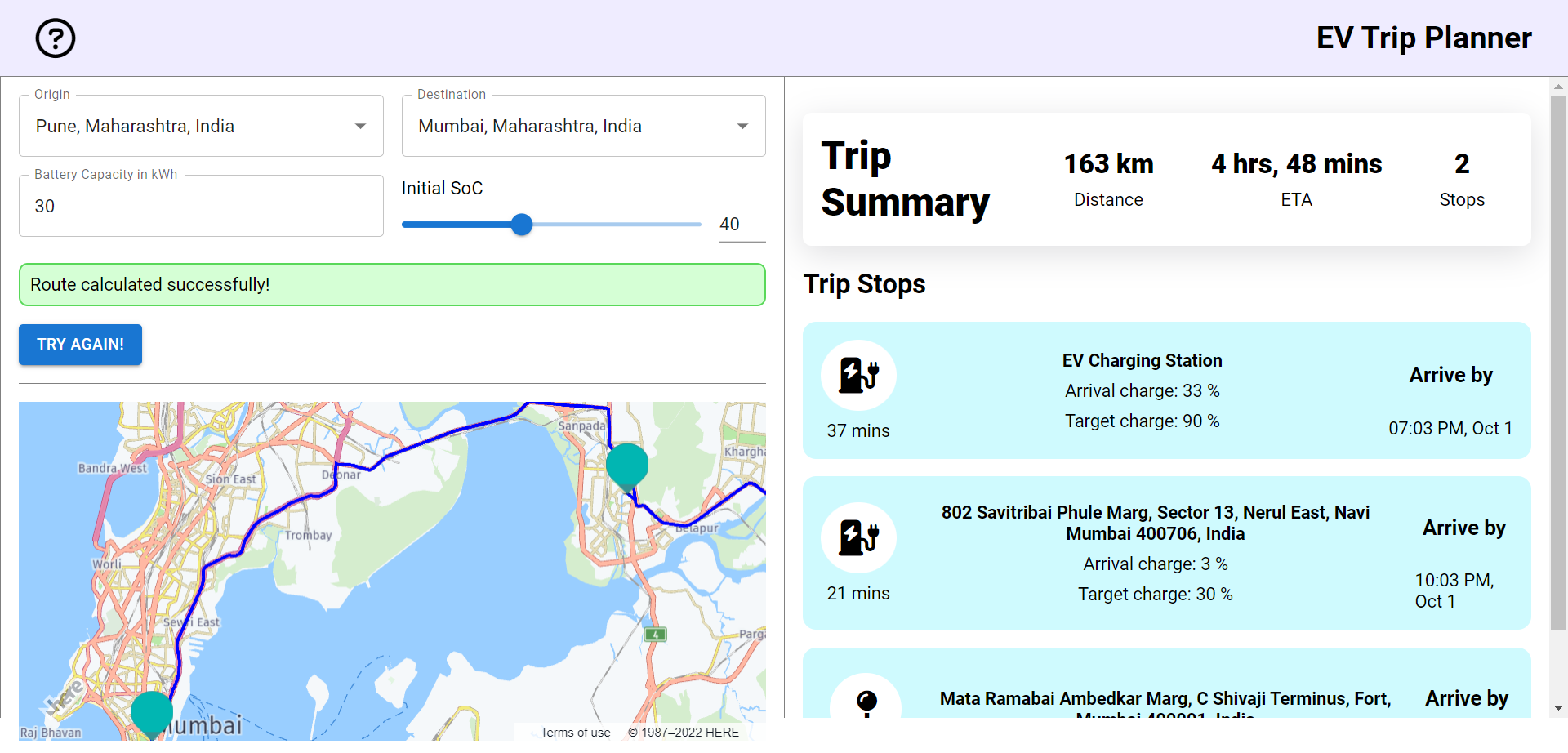Click the EV Charging Station icon for first stop
Image resolution: width=1568 pixels, height=753 pixels.
858,375
